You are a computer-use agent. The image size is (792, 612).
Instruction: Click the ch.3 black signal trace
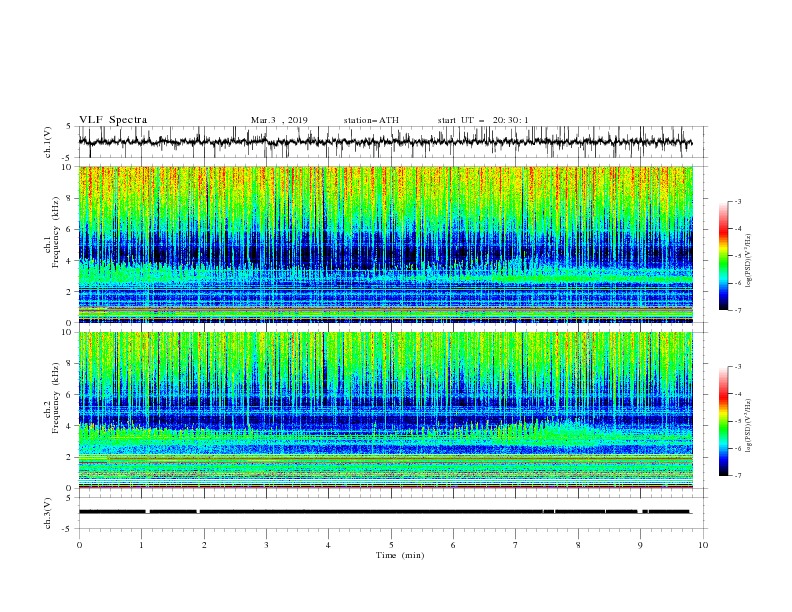pos(384,512)
